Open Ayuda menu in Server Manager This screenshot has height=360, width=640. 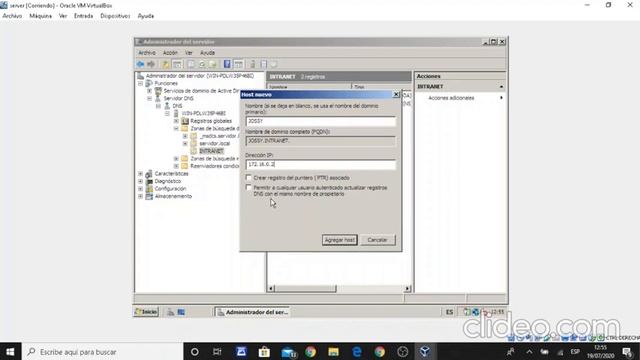207,53
